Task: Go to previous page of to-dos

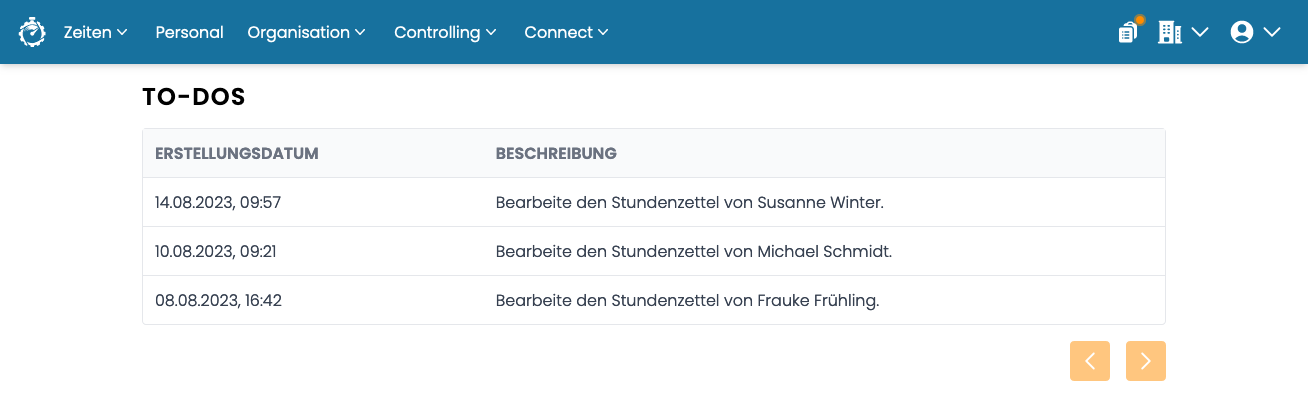Action: (x=1090, y=361)
